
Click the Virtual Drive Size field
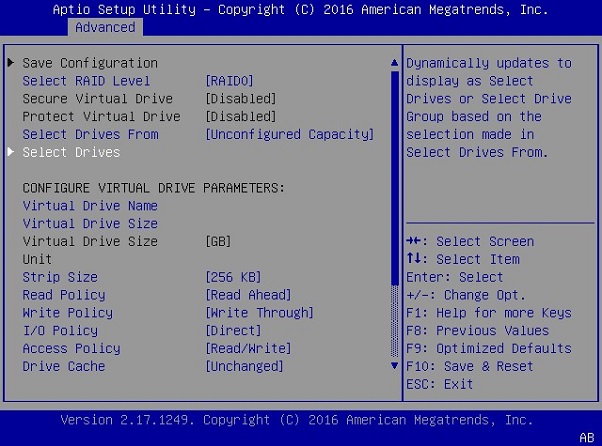90,224
